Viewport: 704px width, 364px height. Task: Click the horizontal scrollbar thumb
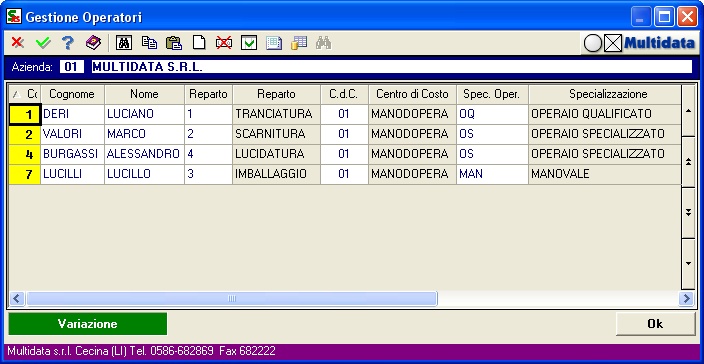click(232, 298)
